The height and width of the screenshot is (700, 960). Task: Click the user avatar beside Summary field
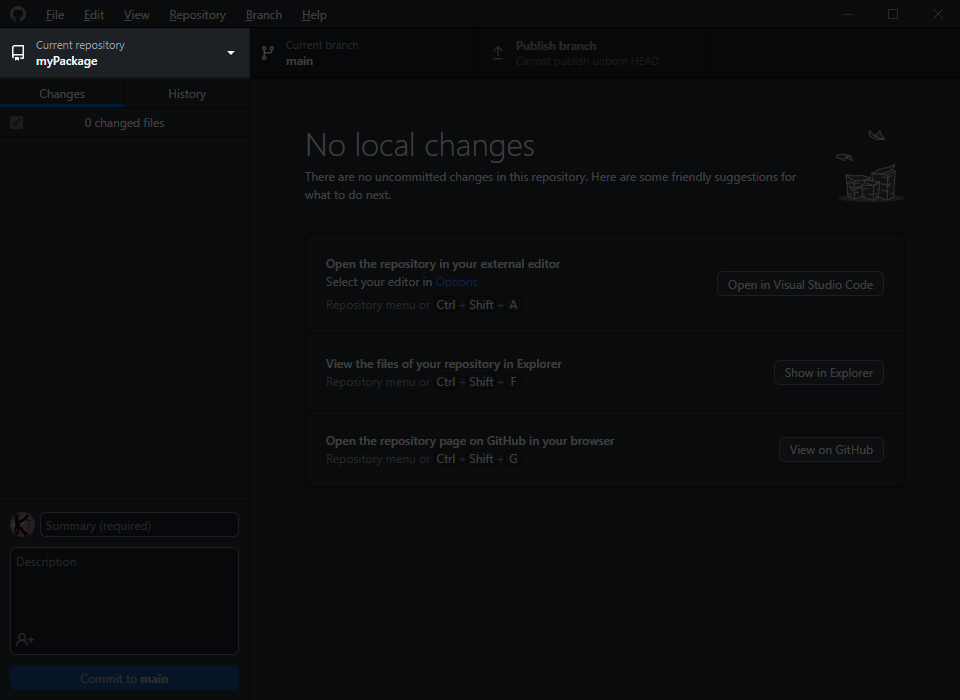[22, 525]
